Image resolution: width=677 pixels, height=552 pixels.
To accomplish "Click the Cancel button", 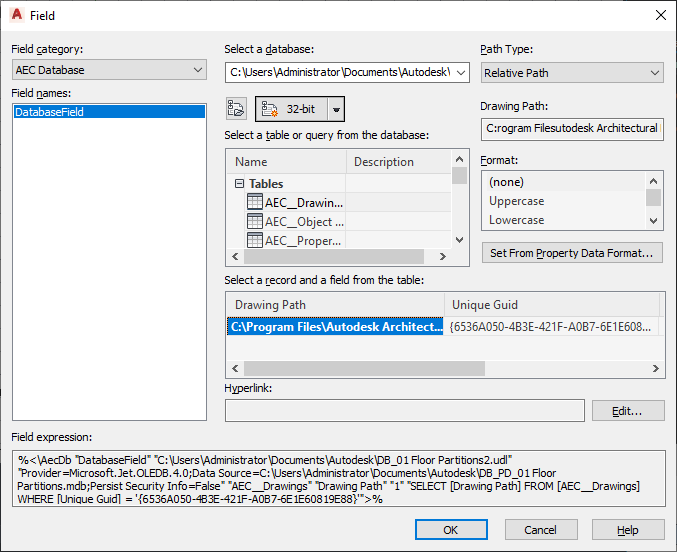I will pyautogui.click(x=541, y=530).
